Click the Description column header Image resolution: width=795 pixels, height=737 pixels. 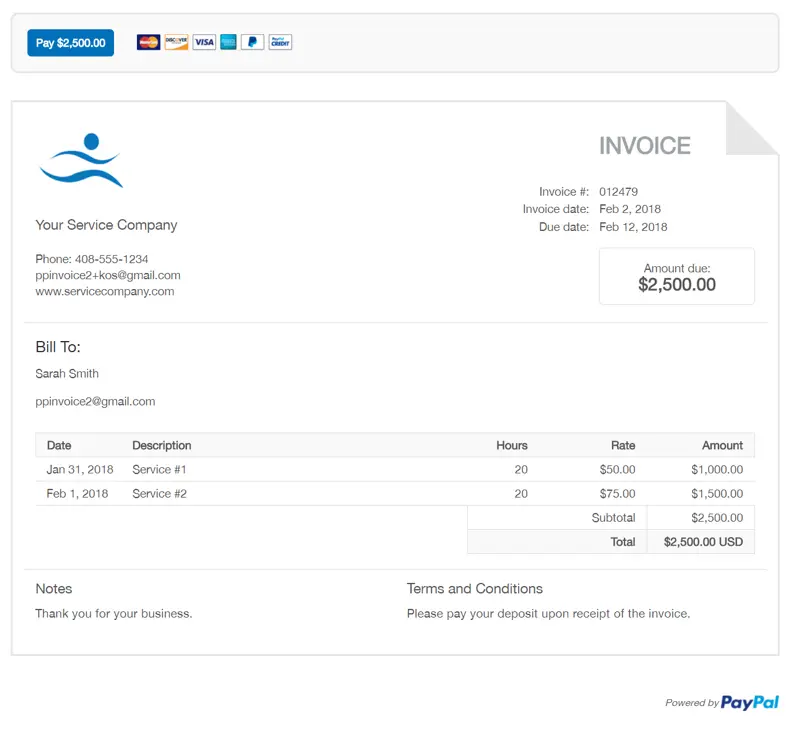(162, 445)
